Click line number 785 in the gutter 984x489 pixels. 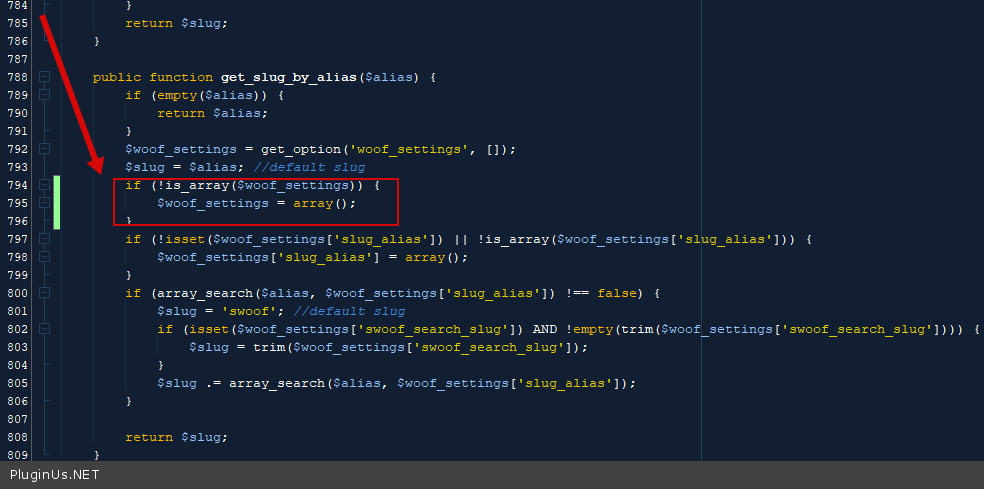pyautogui.click(x=17, y=23)
